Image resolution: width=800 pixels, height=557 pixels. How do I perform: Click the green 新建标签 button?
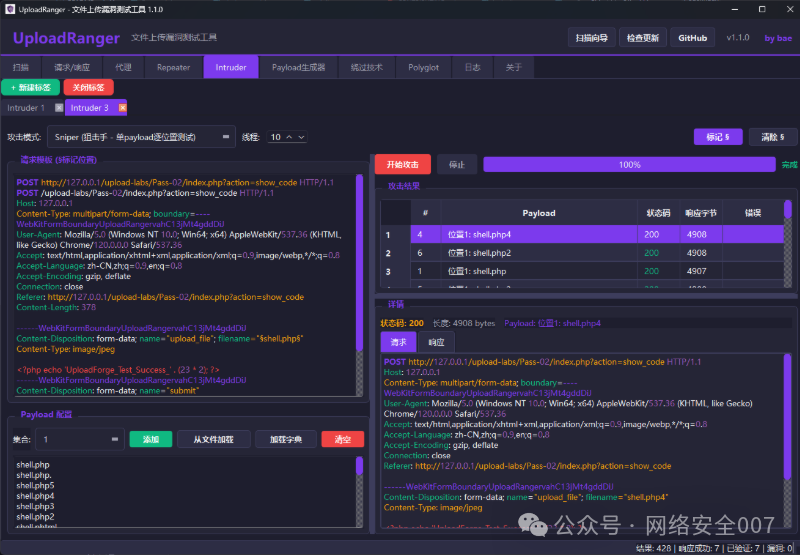tap(31, 88)
